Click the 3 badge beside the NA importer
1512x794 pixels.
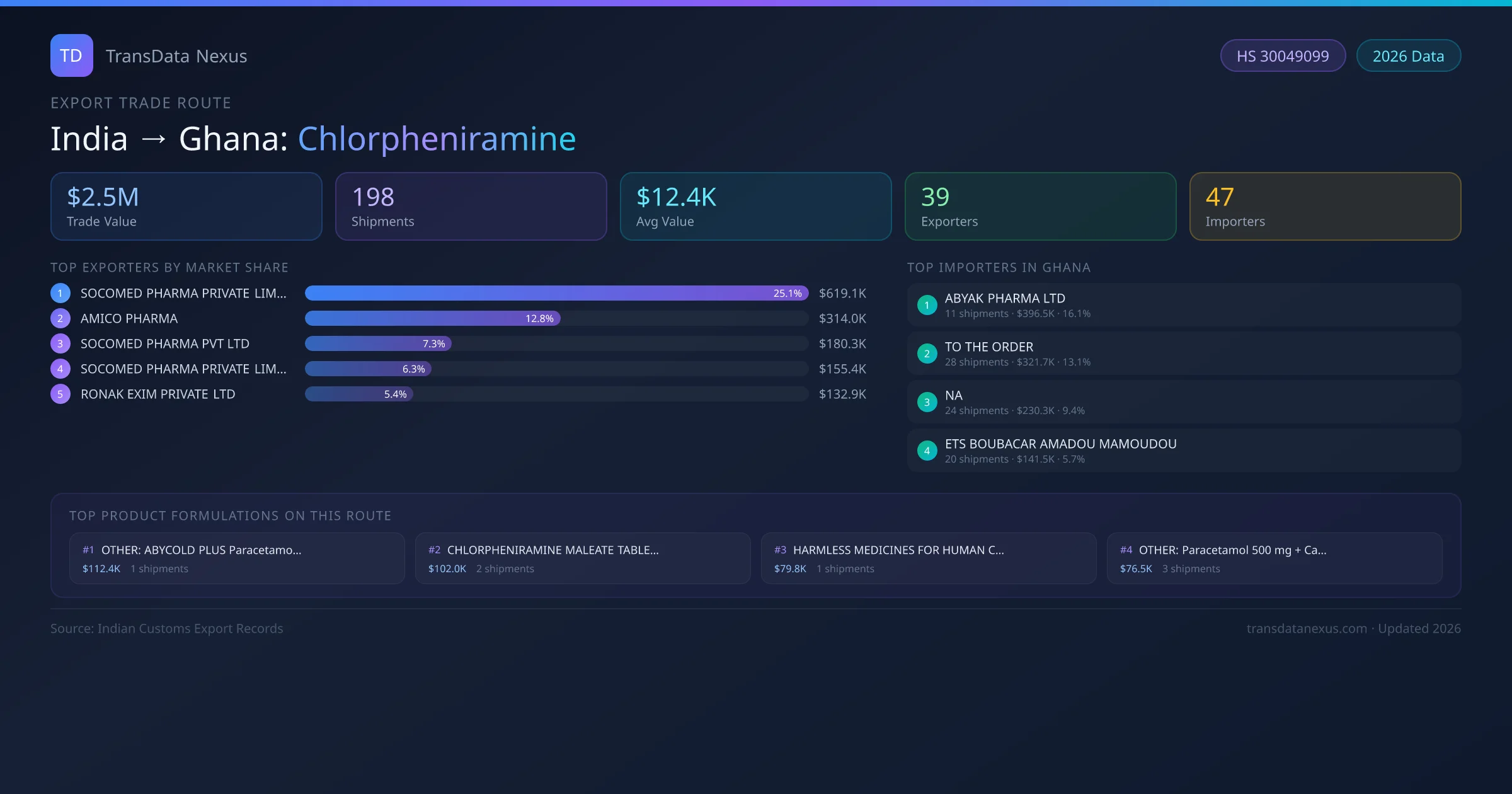(927, 402)
